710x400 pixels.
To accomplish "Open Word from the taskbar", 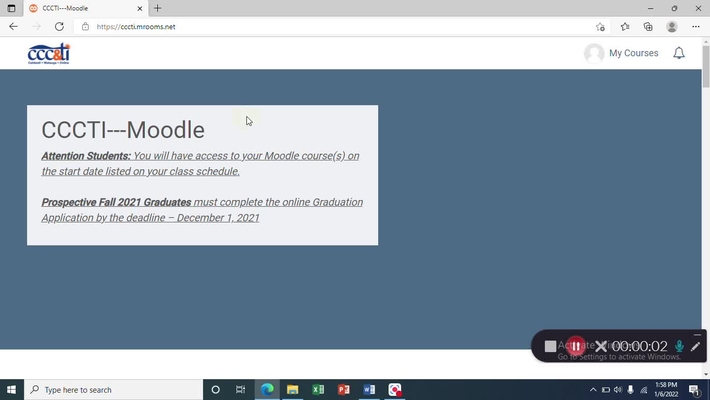I will coord(369,390).
